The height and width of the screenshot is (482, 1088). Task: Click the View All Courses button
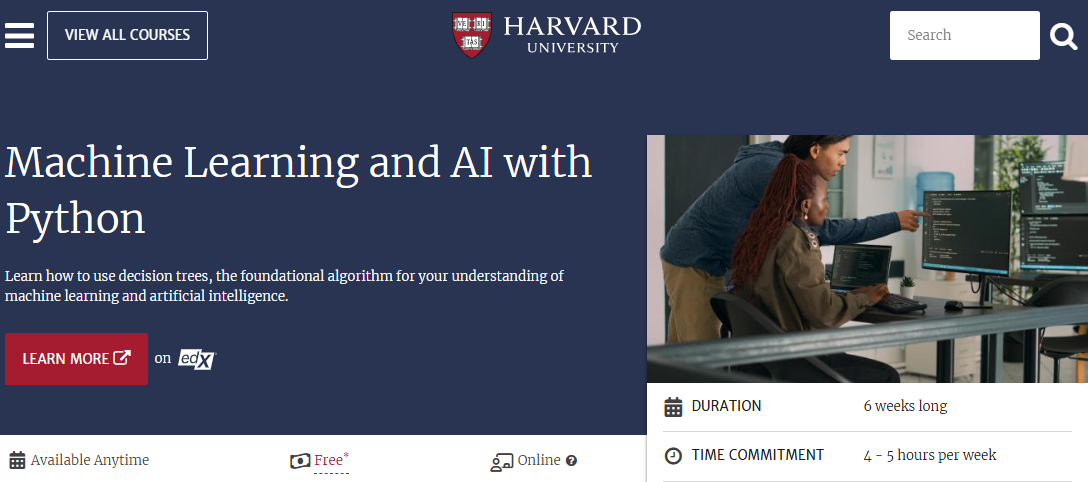click(x=127, y=35)
